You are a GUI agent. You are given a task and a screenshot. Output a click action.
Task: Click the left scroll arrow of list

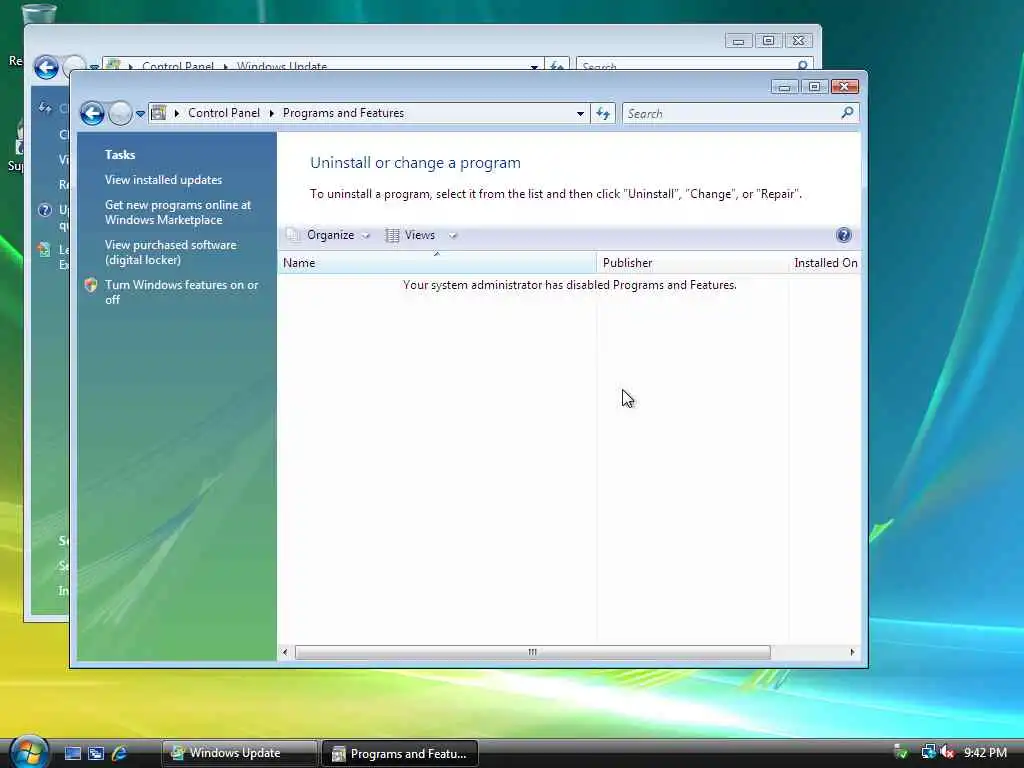click(x=285, y=652)
